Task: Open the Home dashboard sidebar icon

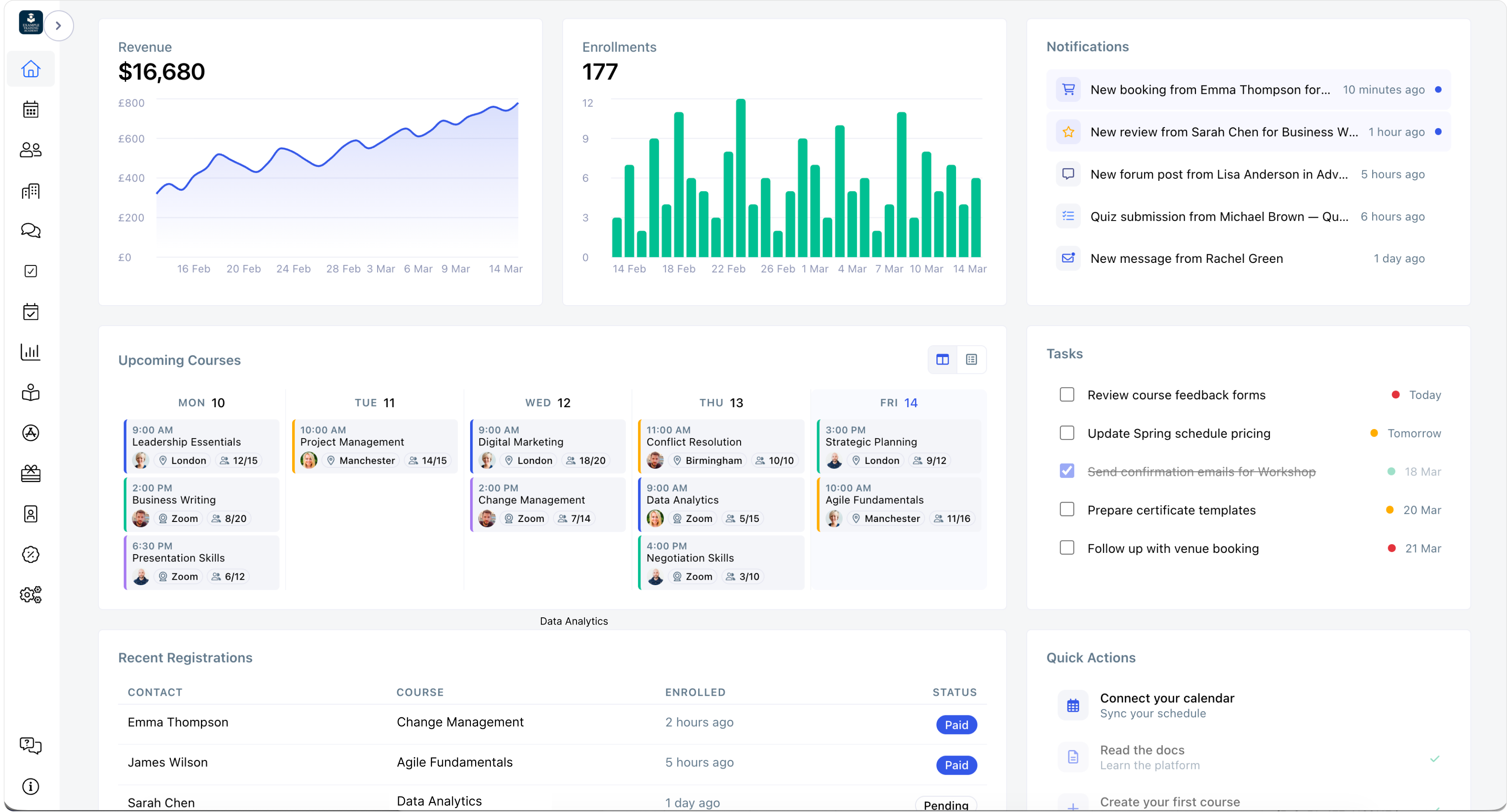Action: 31,69
